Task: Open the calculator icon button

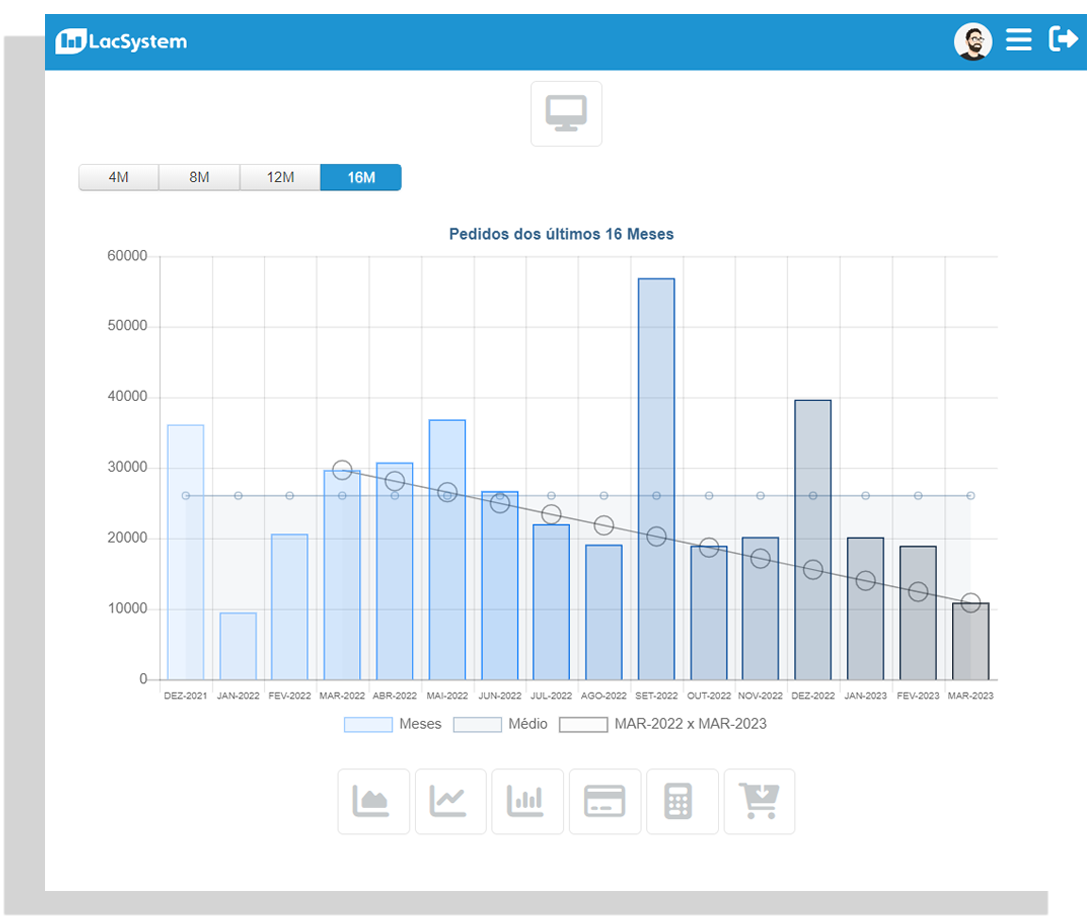Action: [x=681, y=801]
